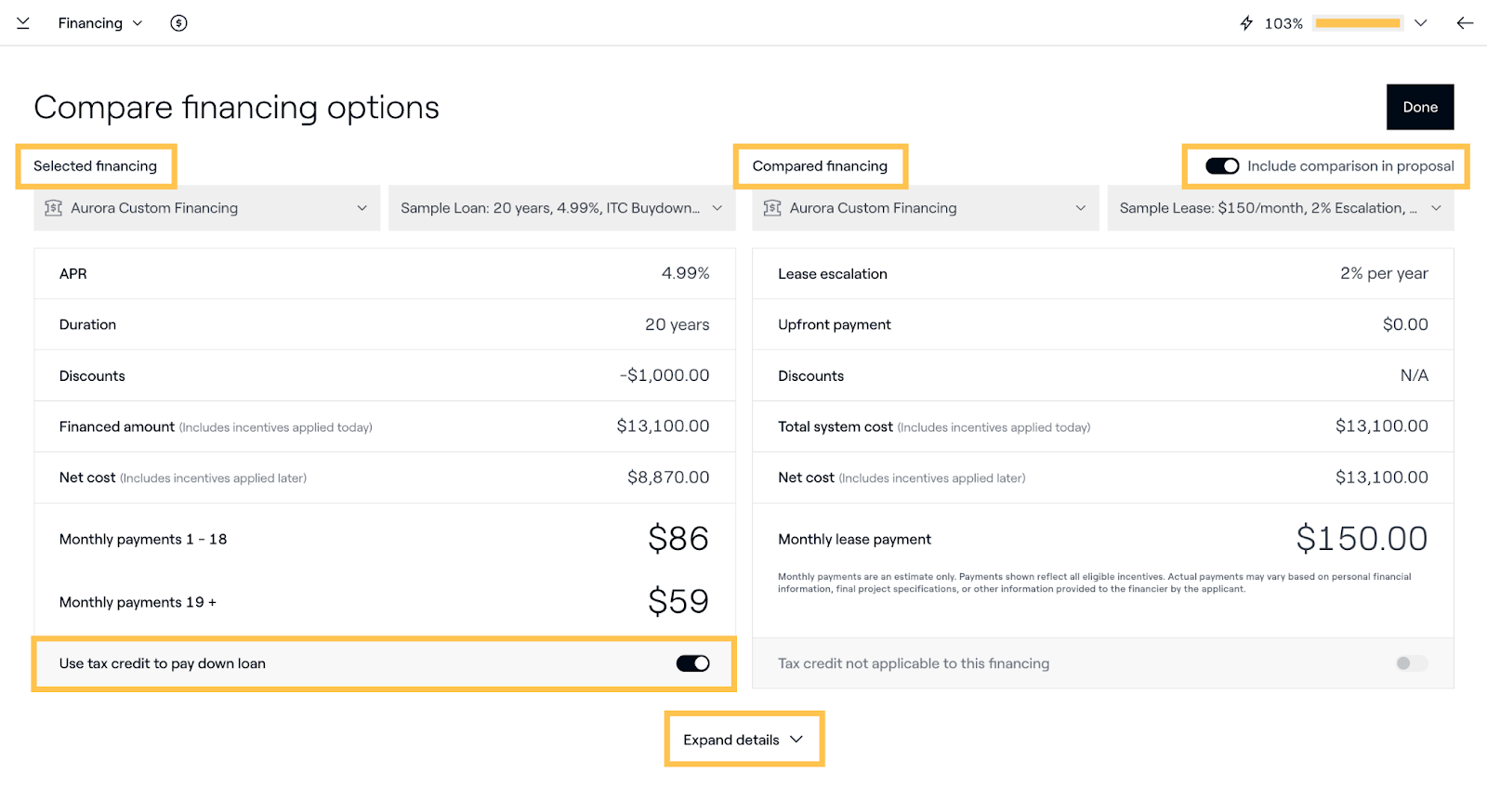Click the lightning bolt energy offset icon
The width and height of the screenshot is (1487, 812).
1246,23
